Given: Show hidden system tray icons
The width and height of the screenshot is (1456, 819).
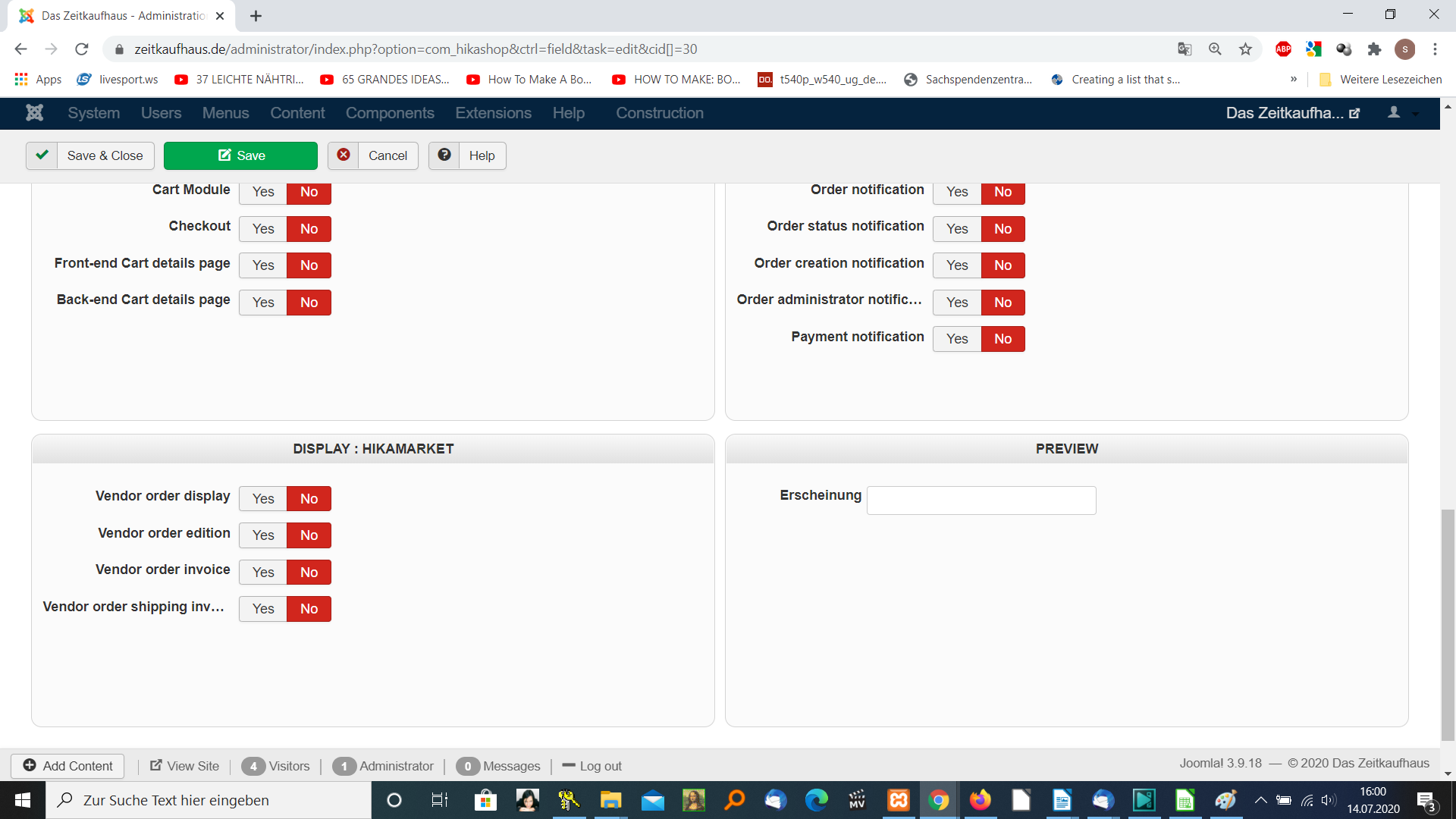Looking at the screenshot, I should [x=1260, y=800].
